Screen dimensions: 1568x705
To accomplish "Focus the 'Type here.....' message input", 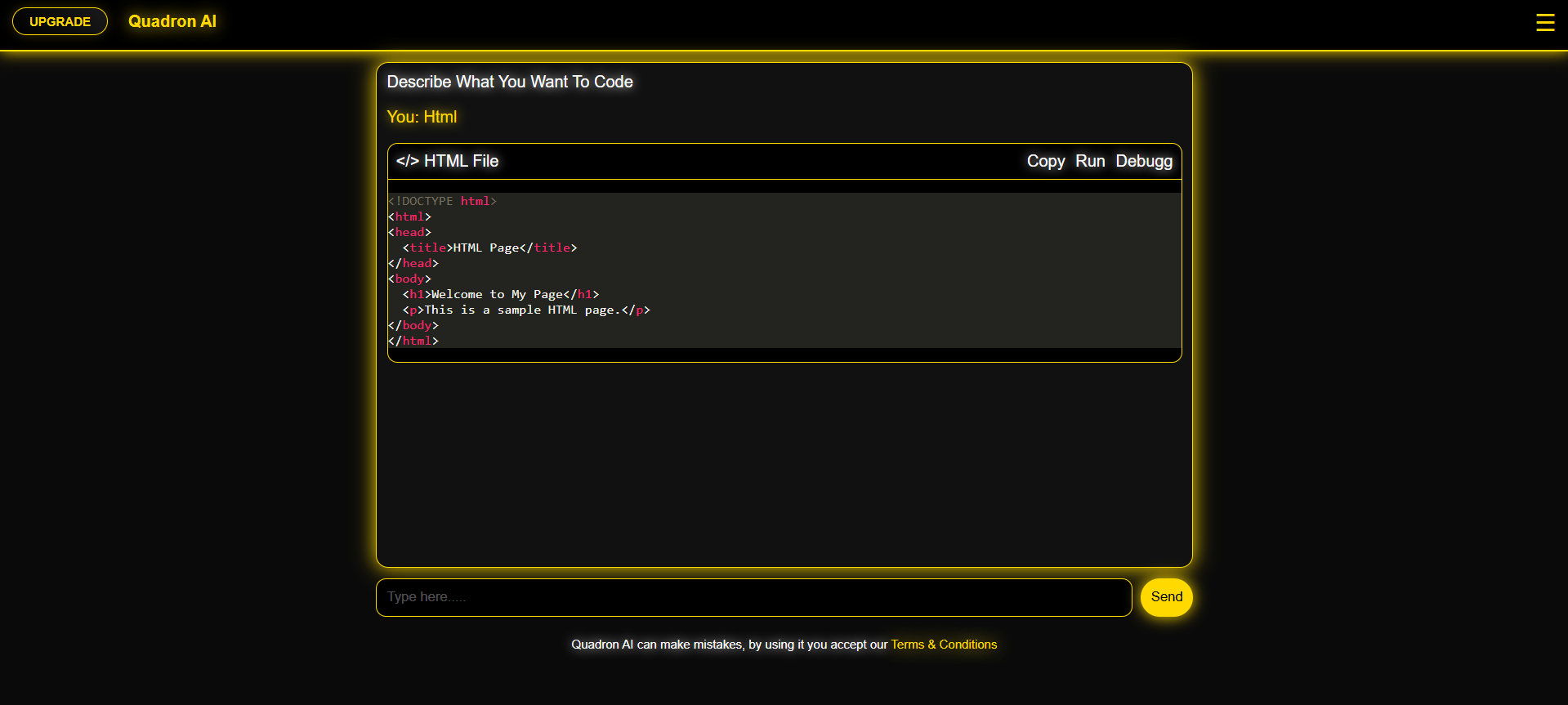I will [753, 597].
